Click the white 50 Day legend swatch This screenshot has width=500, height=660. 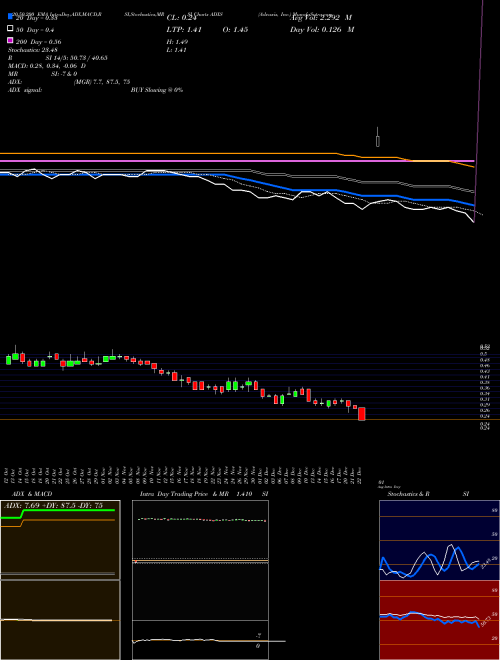click(x=10, y=29)
